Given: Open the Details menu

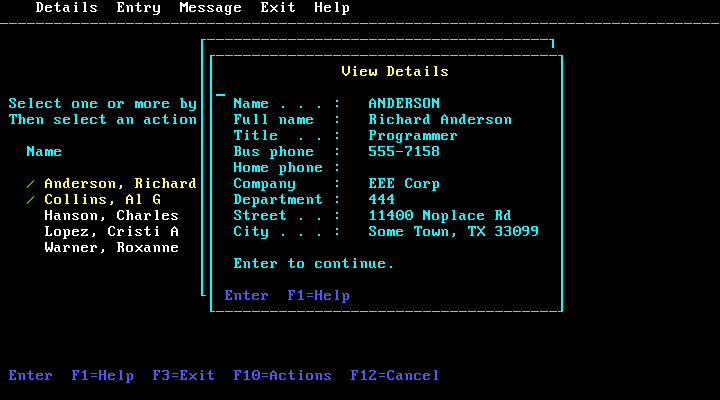Looking at the screenshot, I should point(66,8).
